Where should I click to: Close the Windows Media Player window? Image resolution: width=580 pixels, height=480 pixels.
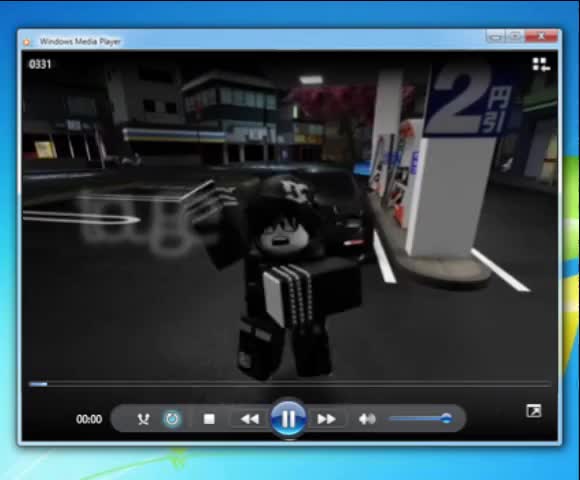541,36
